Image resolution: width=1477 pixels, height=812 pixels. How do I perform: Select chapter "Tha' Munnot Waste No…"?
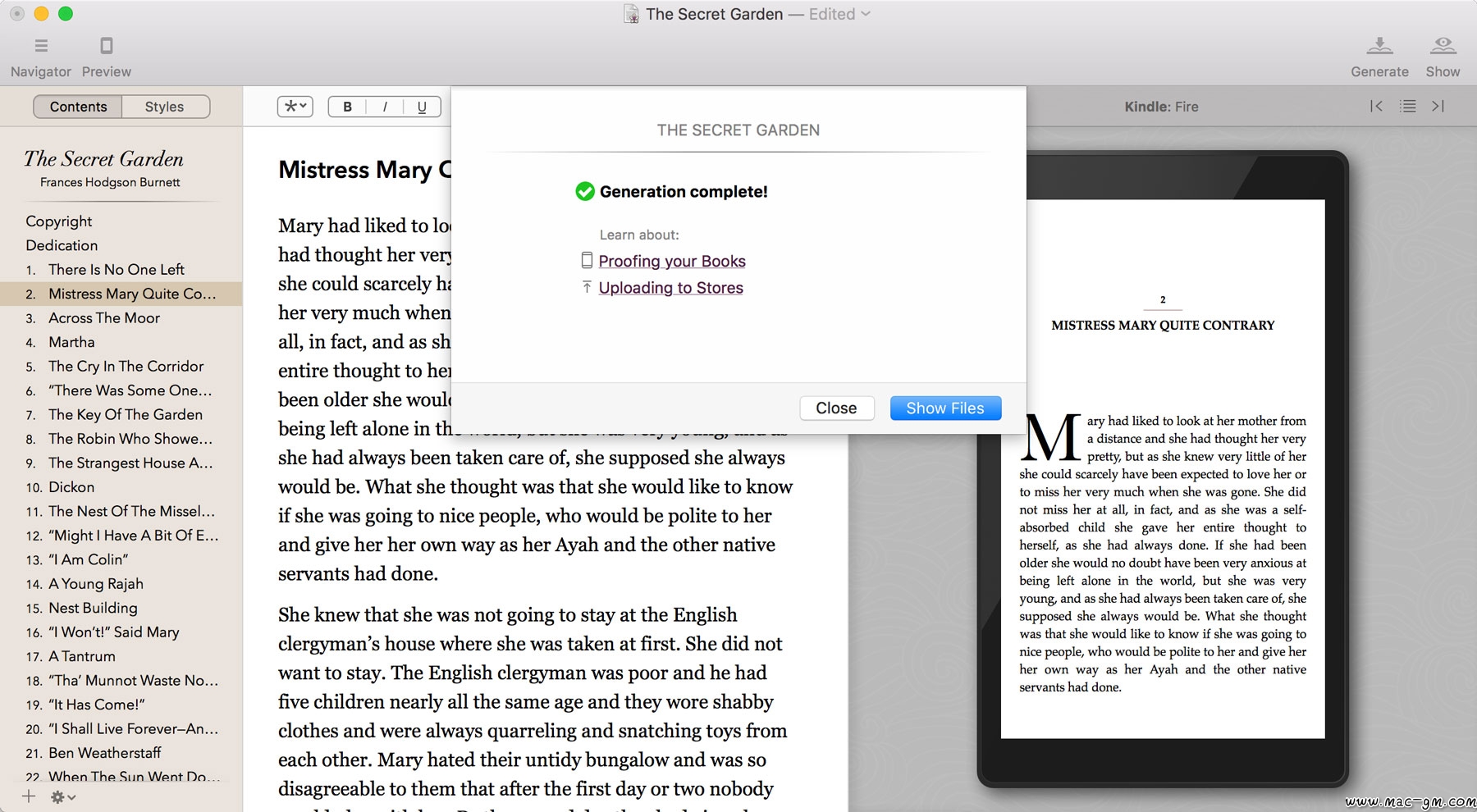(121, 681)
